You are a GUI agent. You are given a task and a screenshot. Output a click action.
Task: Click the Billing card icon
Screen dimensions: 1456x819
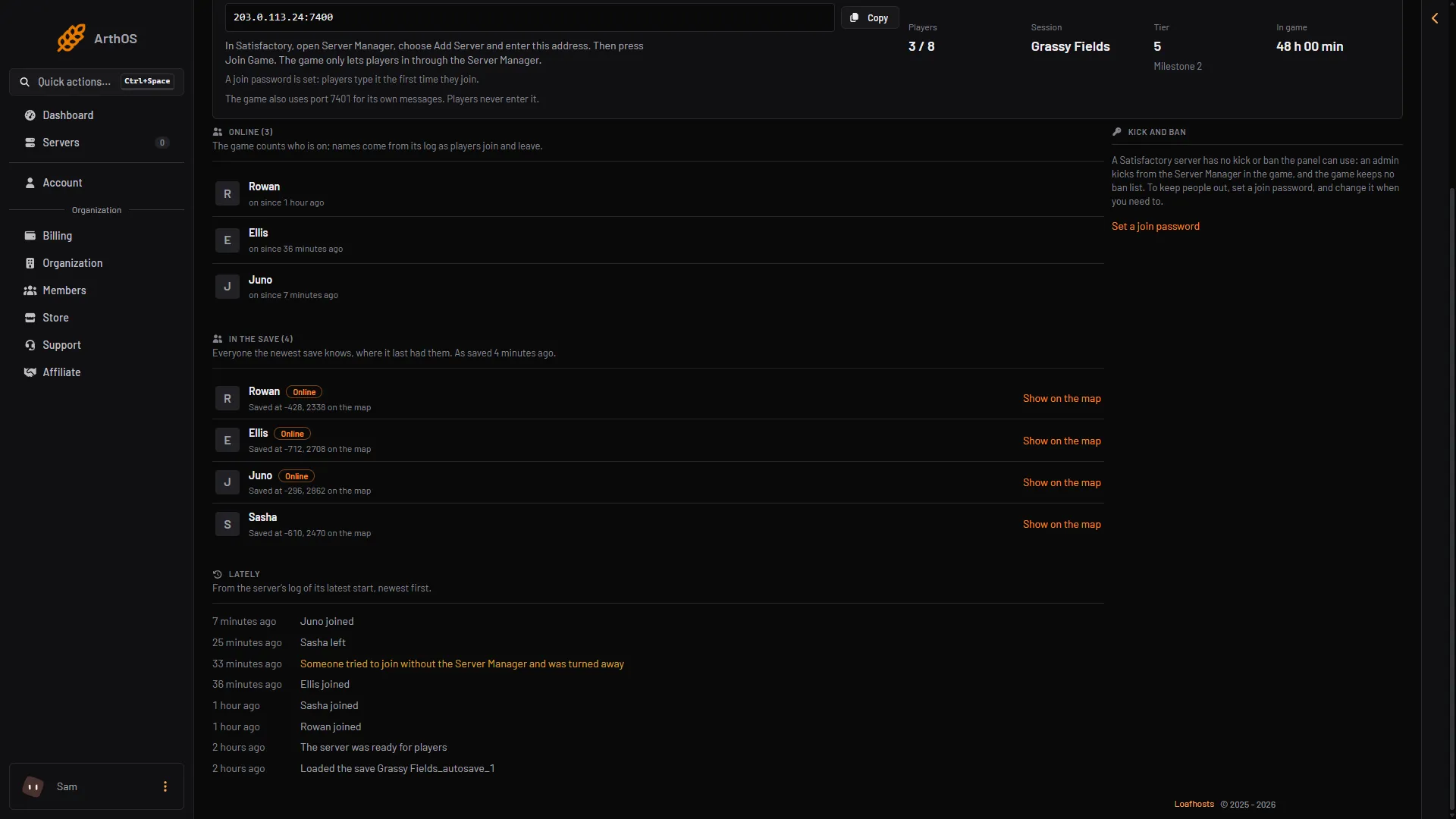(30, 236)
